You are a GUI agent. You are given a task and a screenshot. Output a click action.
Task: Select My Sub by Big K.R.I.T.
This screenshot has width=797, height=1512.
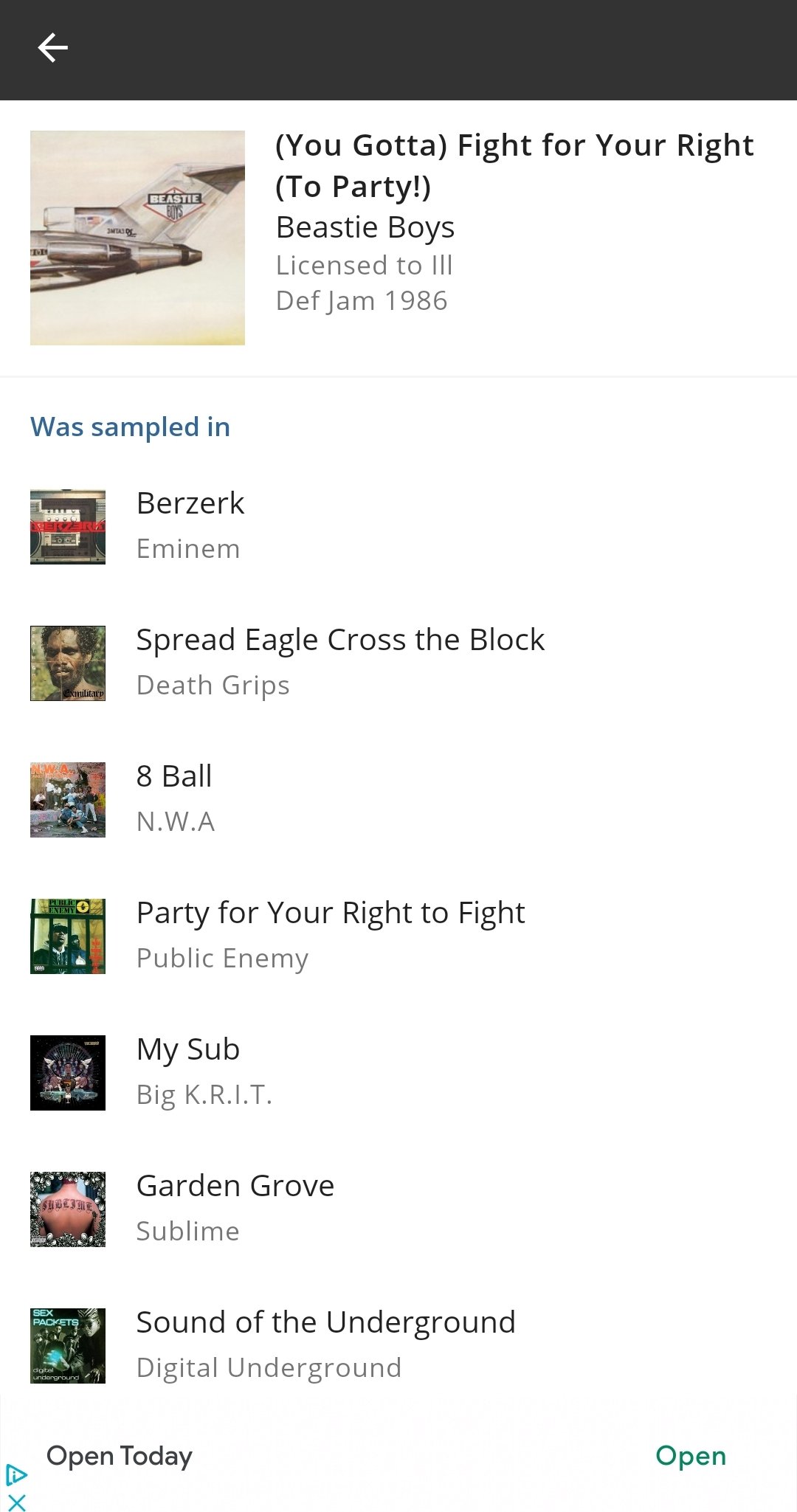pyautogui.click(x=398, y=1073)
